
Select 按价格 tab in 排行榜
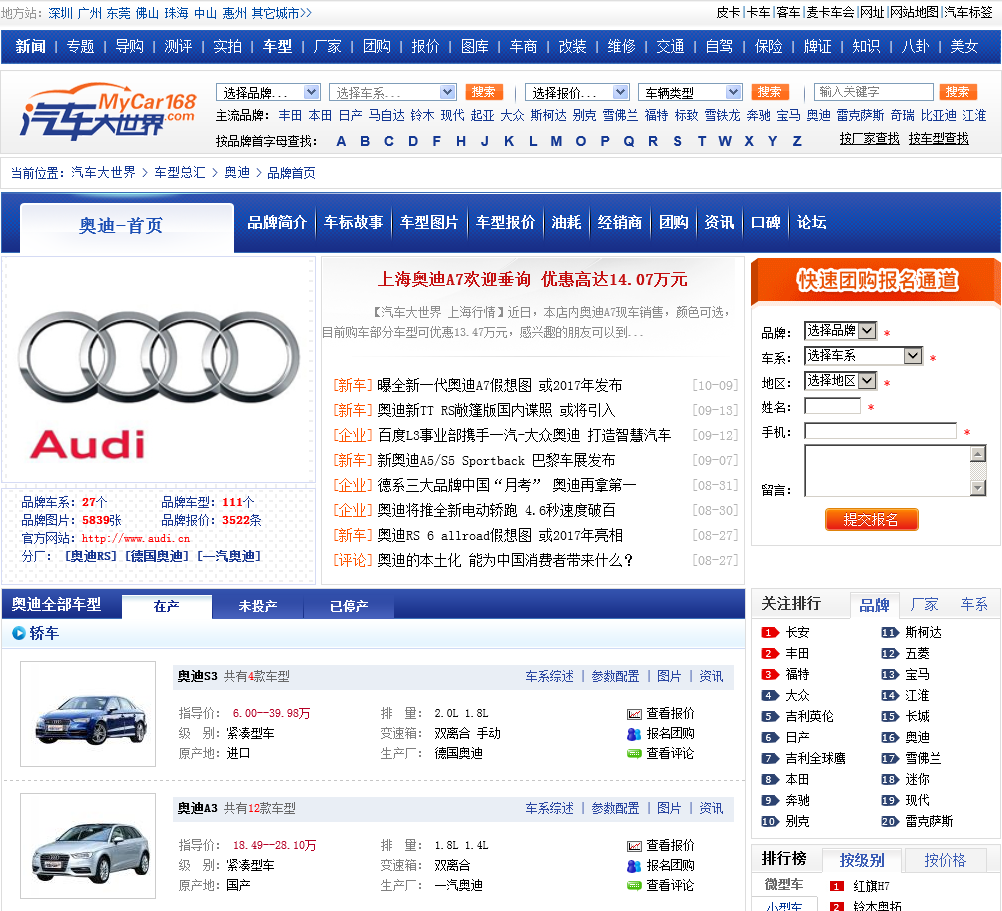pos(944,861)
